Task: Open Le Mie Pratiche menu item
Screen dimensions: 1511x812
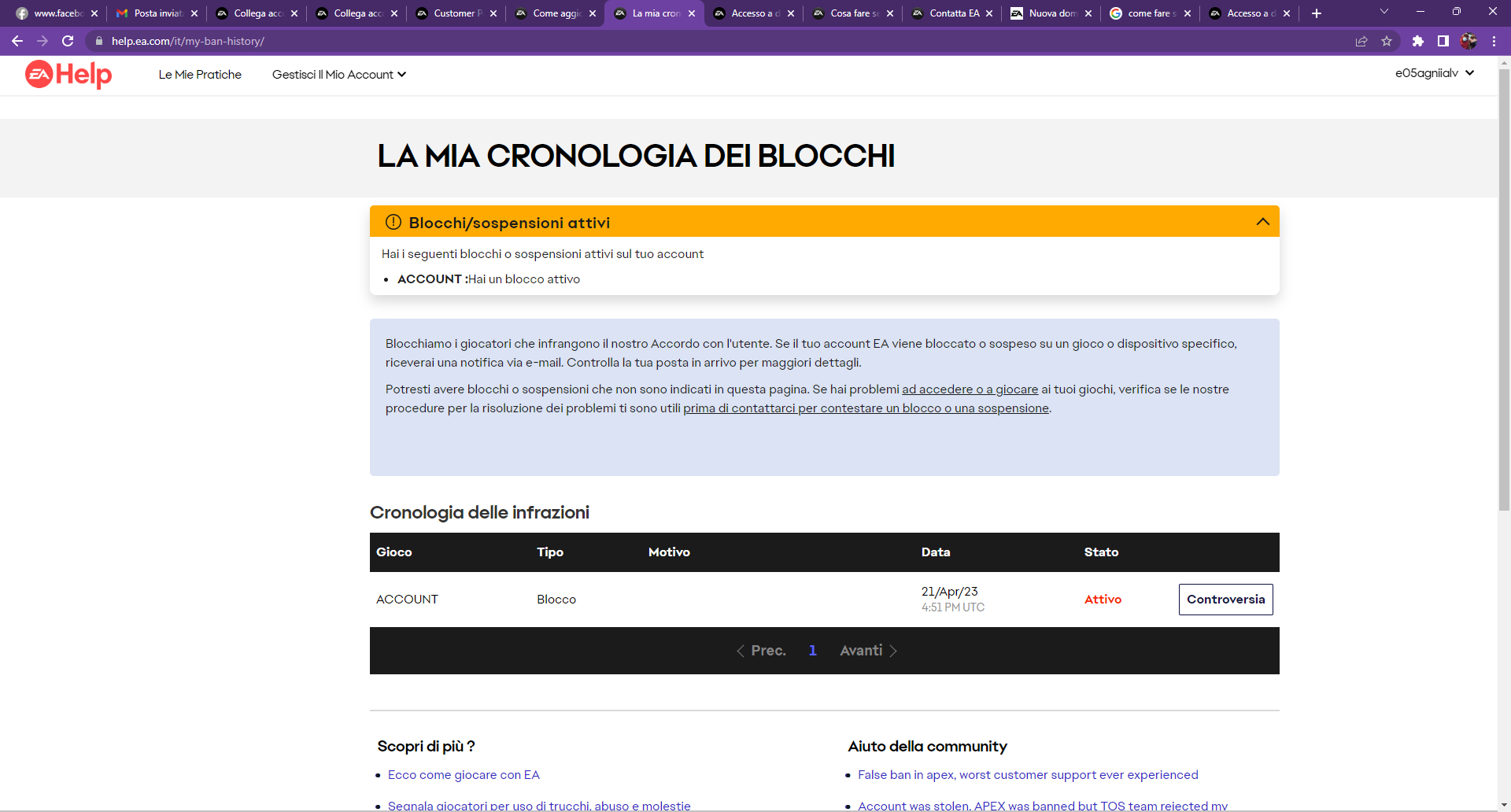Action: tap(200, 75)
